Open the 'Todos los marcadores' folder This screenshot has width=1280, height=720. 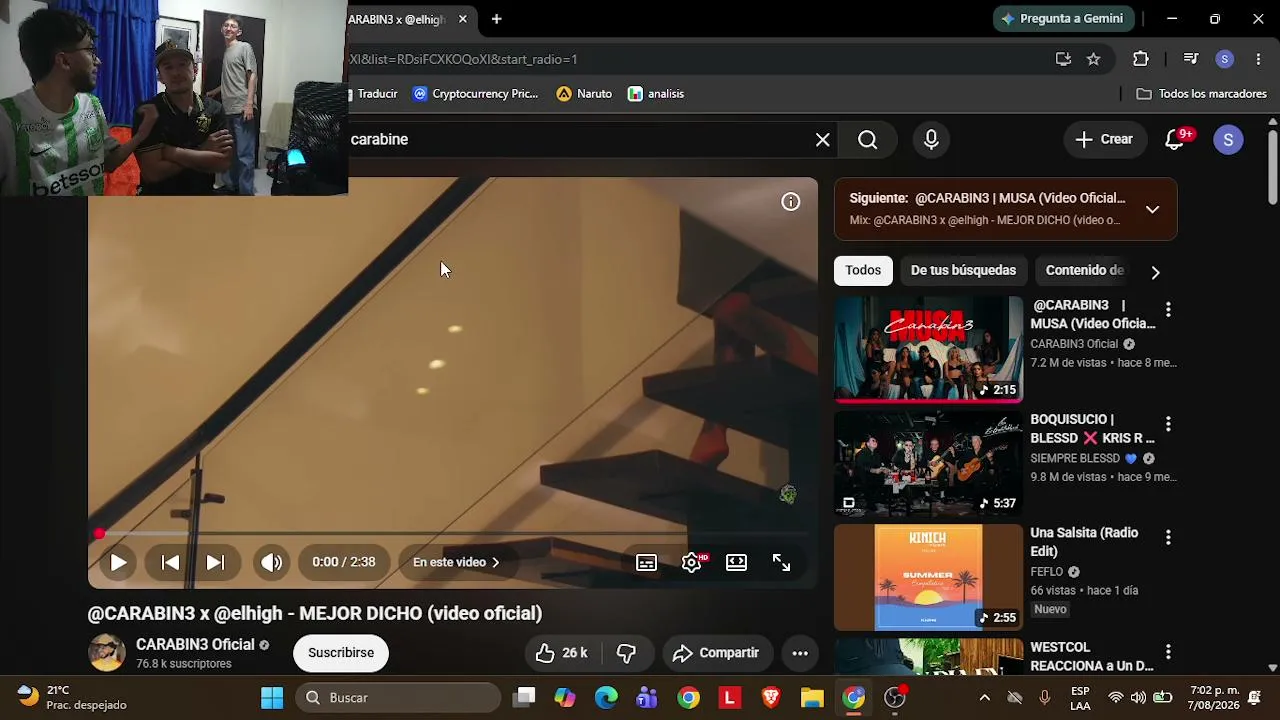(x=1202, y=94)
